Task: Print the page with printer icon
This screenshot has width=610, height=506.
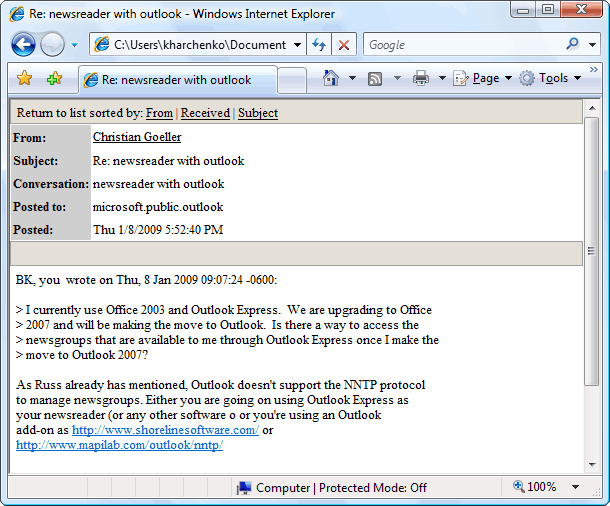Action: pos(421,78)
